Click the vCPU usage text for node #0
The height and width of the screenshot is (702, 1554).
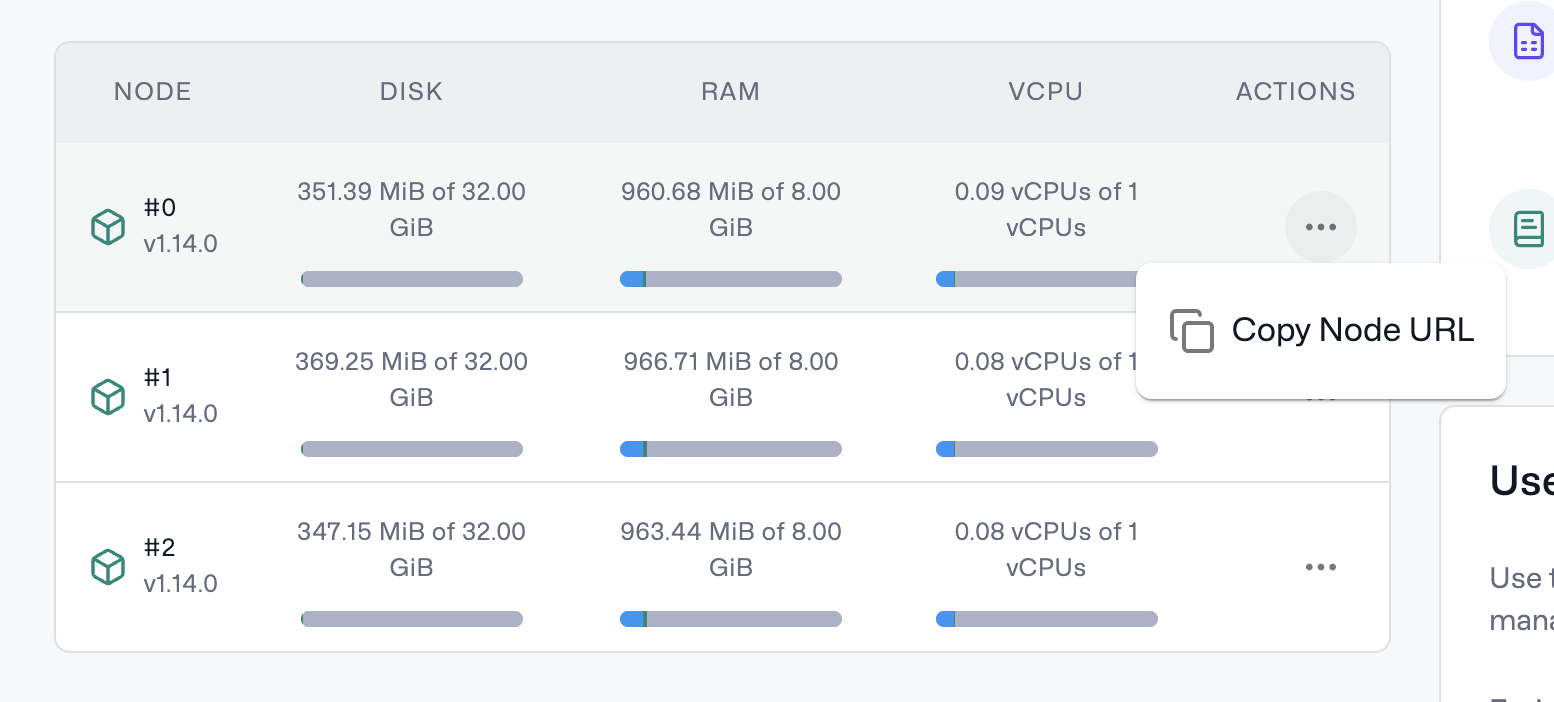[x=1046, y=209]
